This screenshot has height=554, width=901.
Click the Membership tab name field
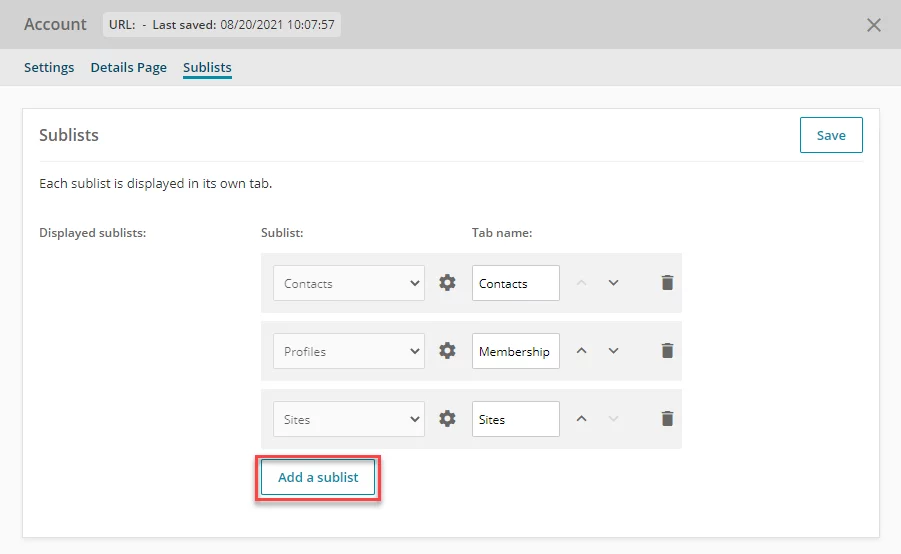point(515,351)
